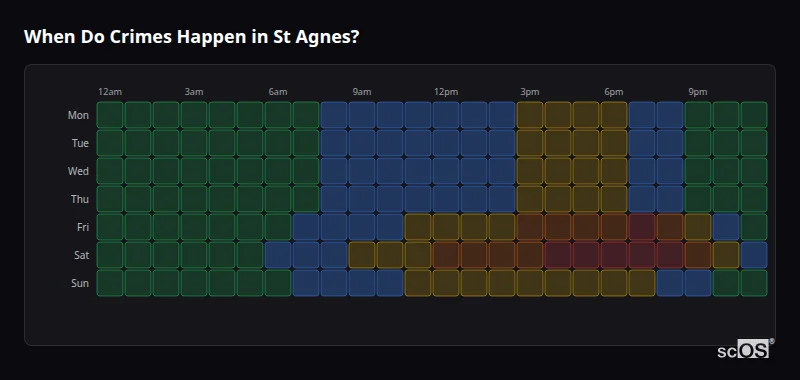The image size is (800, 380).
Task: Select the Tuesday 3am heatmap cell
Action: (194, 143)
